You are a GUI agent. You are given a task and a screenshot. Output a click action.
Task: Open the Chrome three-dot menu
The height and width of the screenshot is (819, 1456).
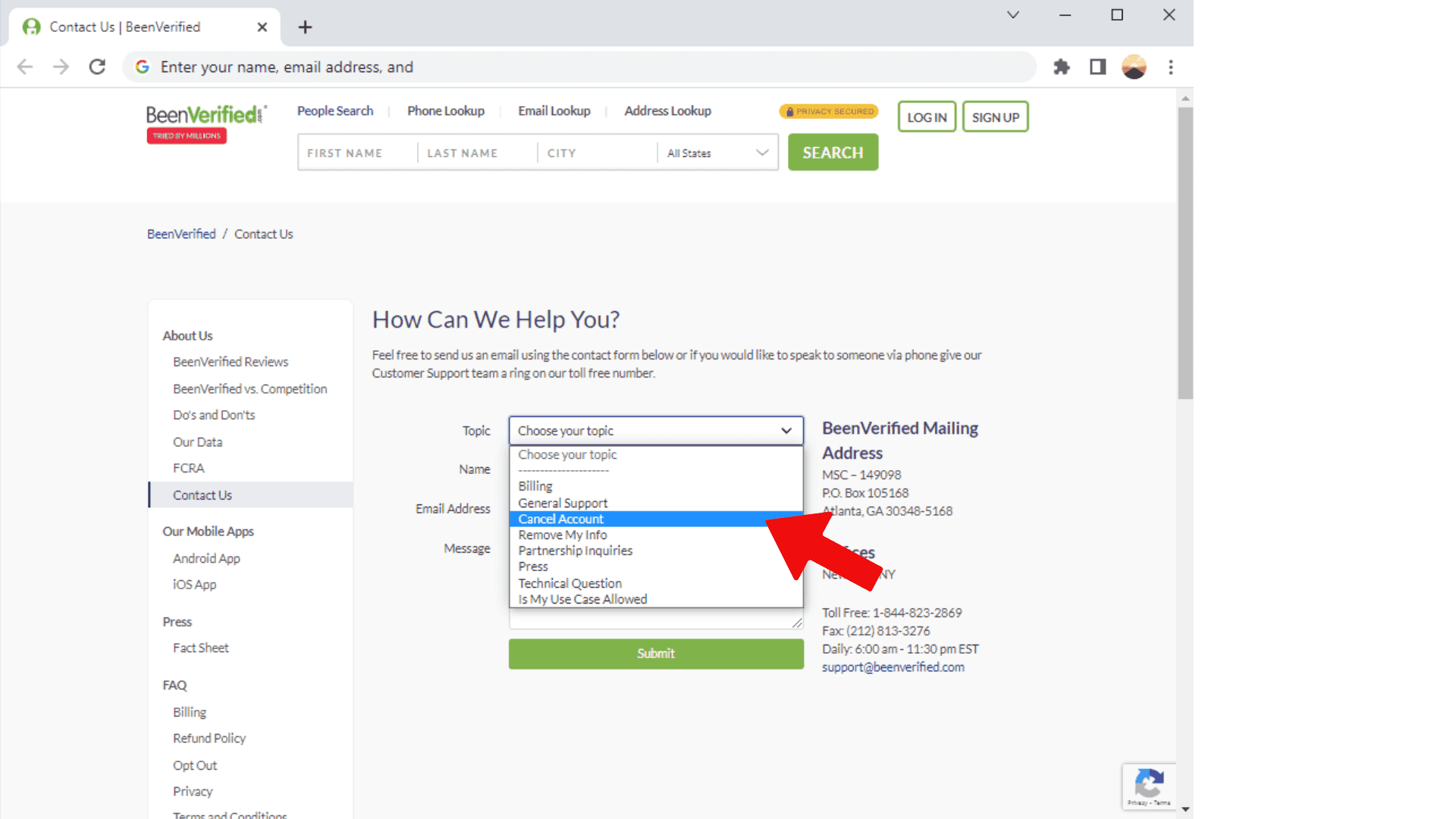pyautogui.click(x=1171, y=67)
